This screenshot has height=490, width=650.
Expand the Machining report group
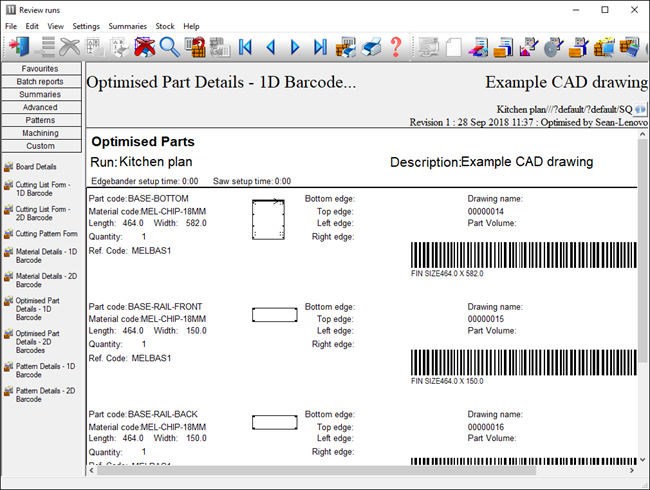[41, 133]
